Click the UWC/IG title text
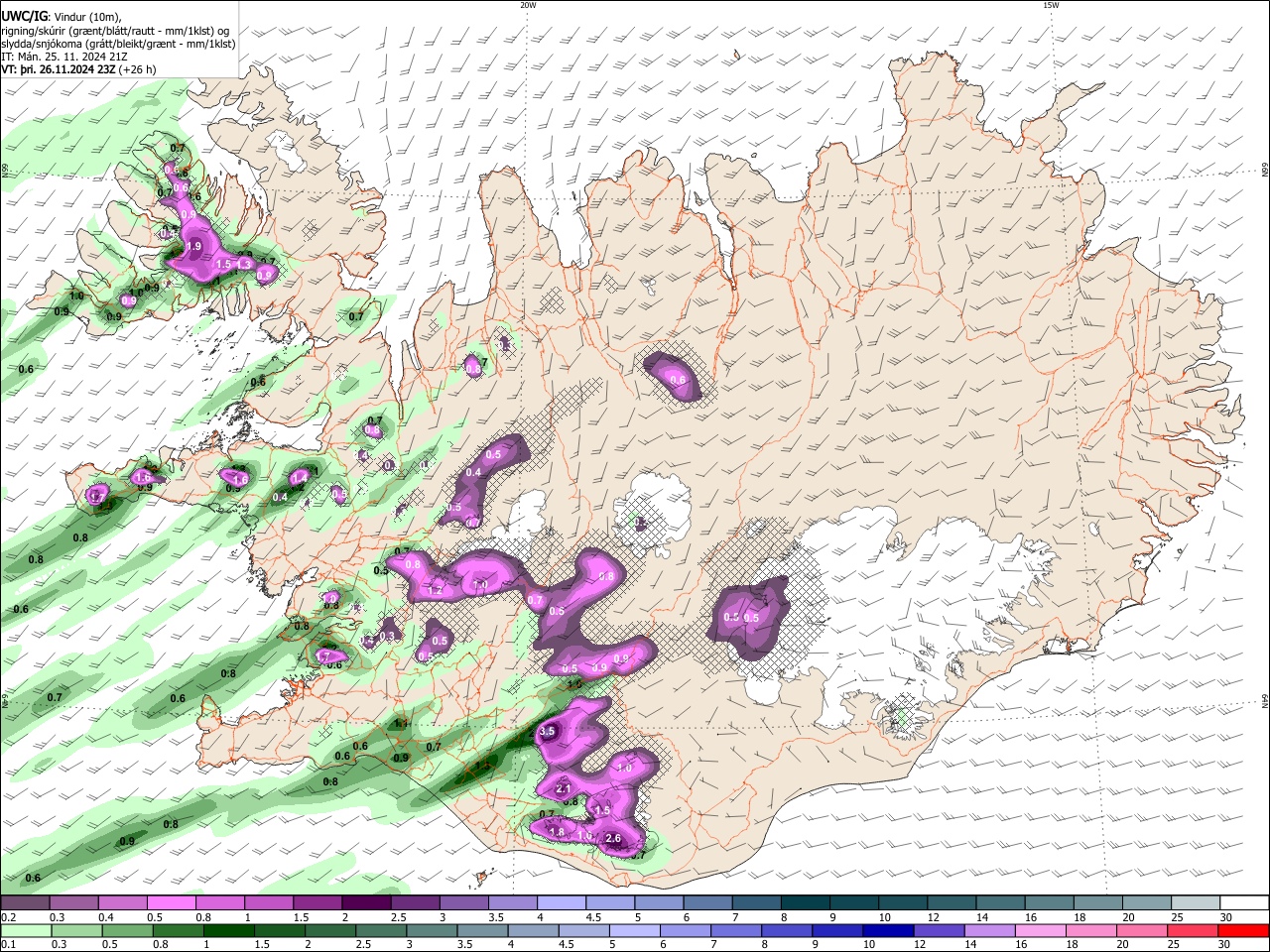Viewport: 1270px width, 952px height. tap(25, 15)
